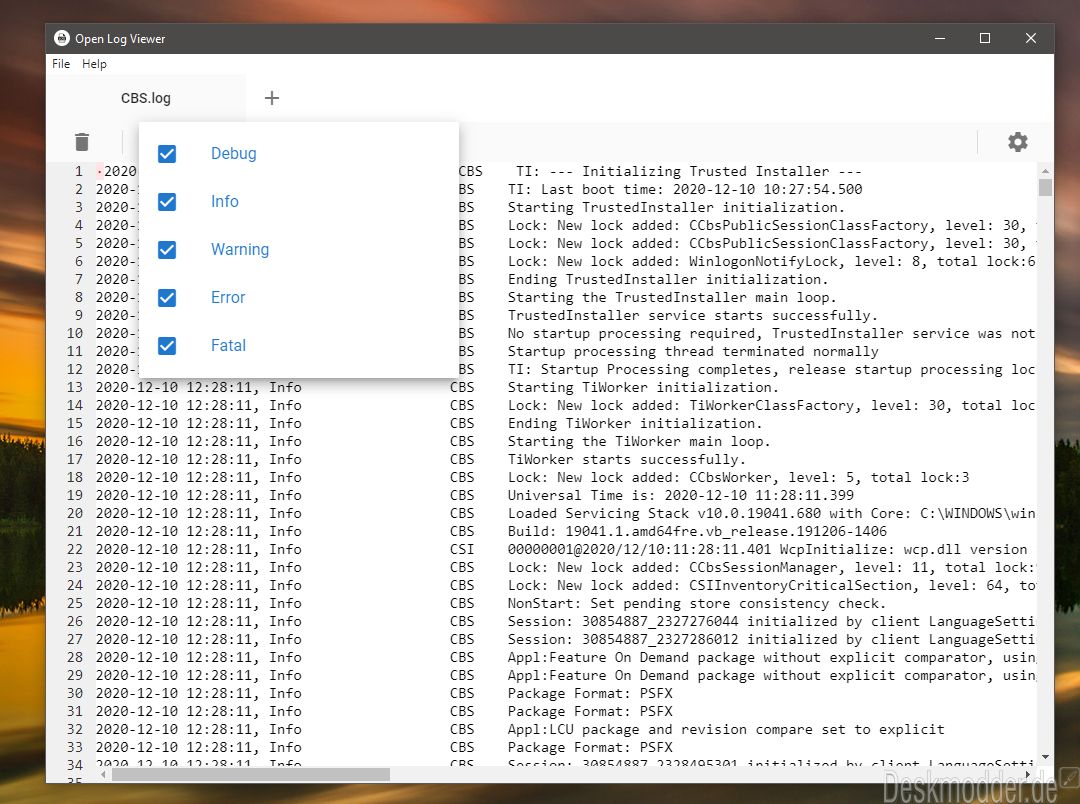Click "Package Format: PSFX" on line 31

click(x=590, y=711)
